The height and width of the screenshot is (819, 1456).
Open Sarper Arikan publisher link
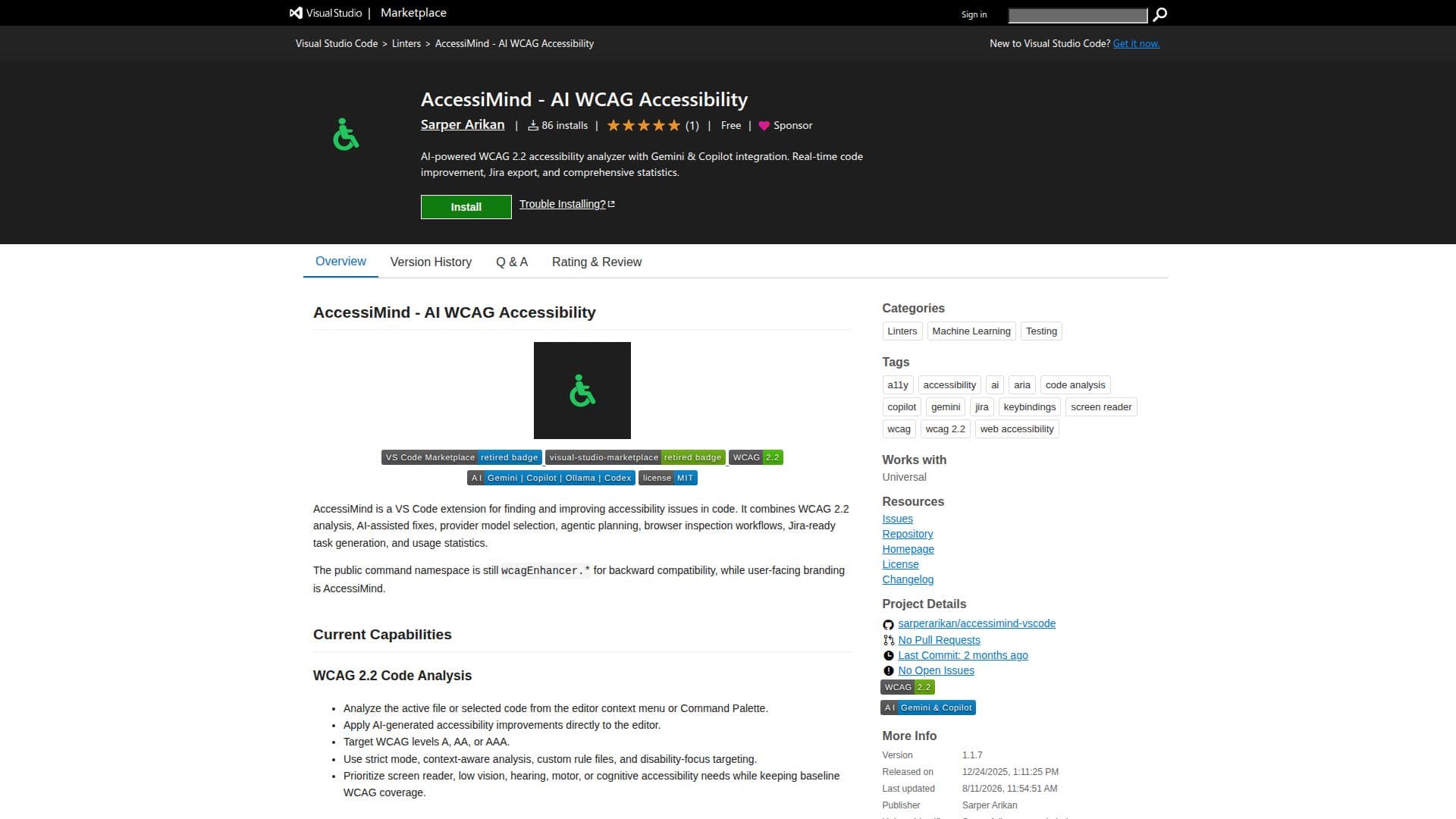tap(463, 125)
